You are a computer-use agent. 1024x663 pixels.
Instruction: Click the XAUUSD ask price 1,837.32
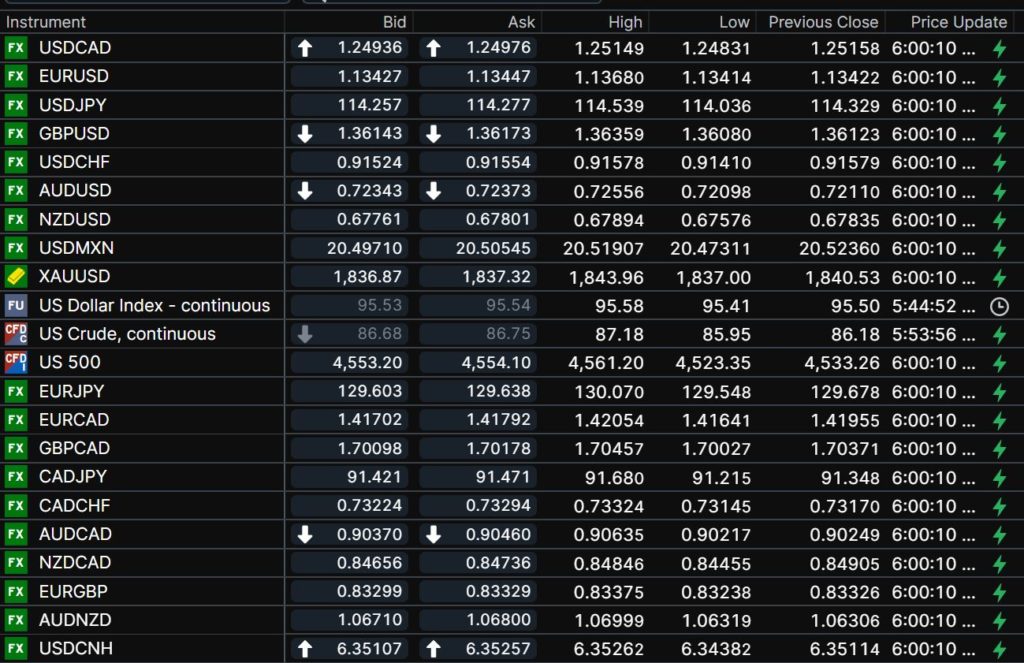pyautogui.click(x=496, y=277)
